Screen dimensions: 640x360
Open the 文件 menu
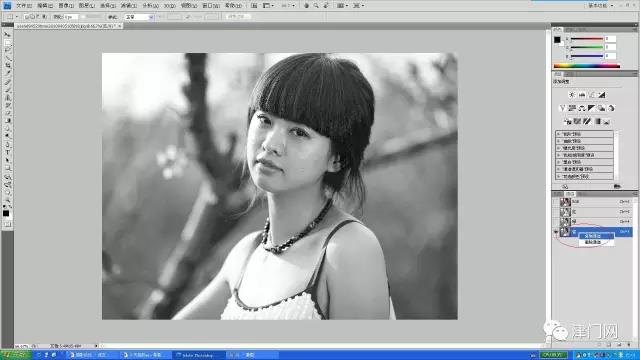tap(24, 6)
